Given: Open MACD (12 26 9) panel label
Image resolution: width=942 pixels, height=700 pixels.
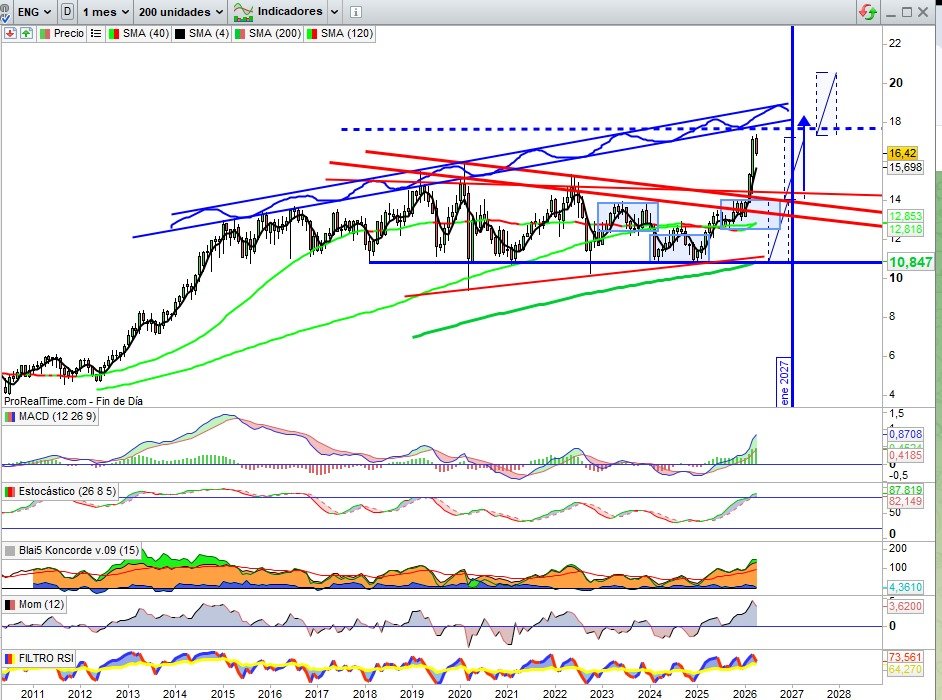Looking at the screenshot, I should point(57,416).
